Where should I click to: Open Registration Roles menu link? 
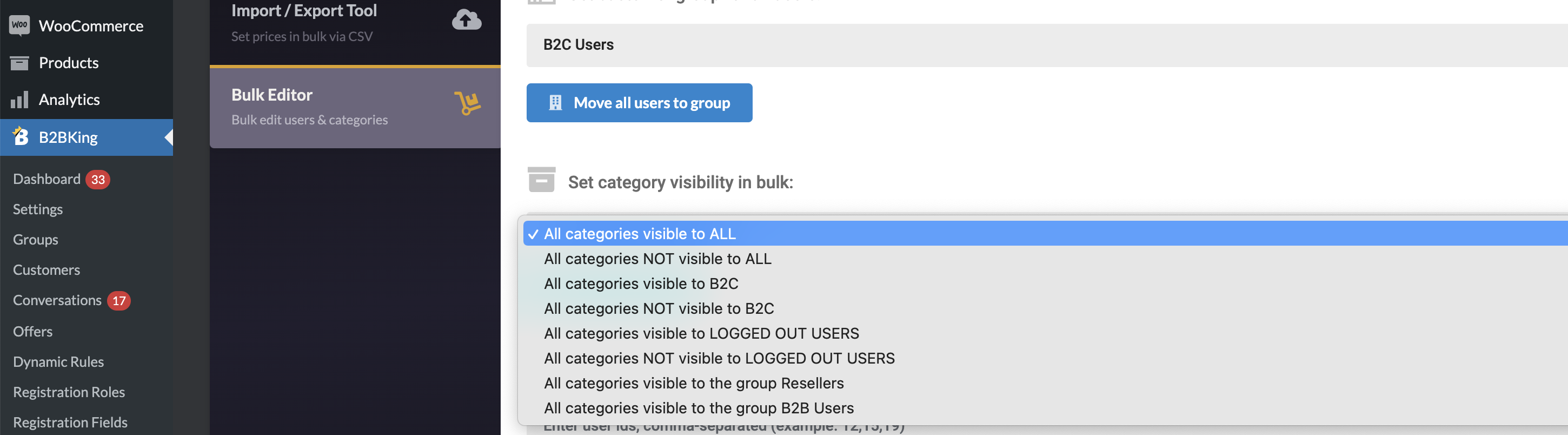click(x=69, y=392)
